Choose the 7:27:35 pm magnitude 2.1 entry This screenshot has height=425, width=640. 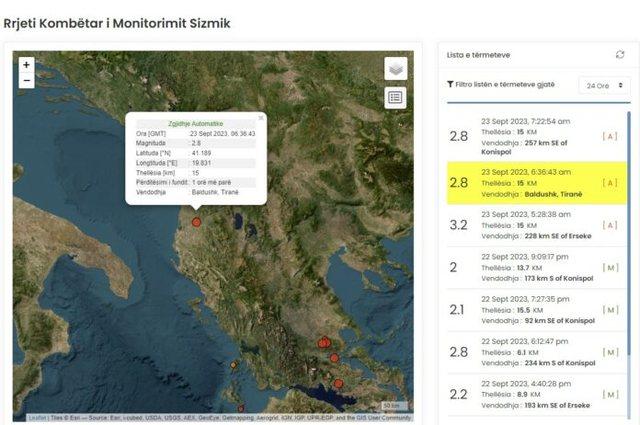point(536,310)
